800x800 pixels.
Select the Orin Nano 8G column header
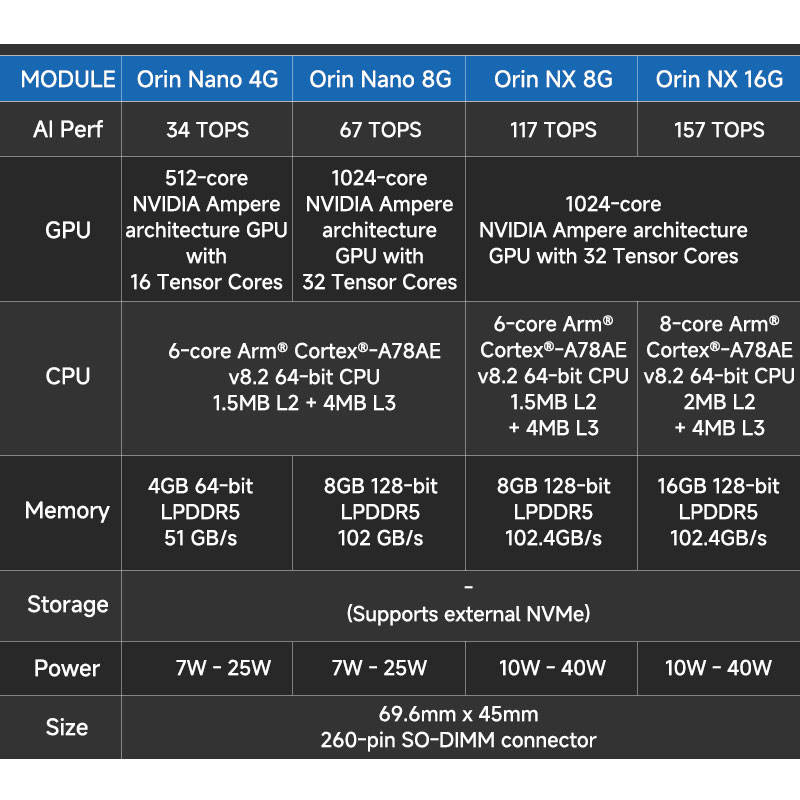[379, 79]
